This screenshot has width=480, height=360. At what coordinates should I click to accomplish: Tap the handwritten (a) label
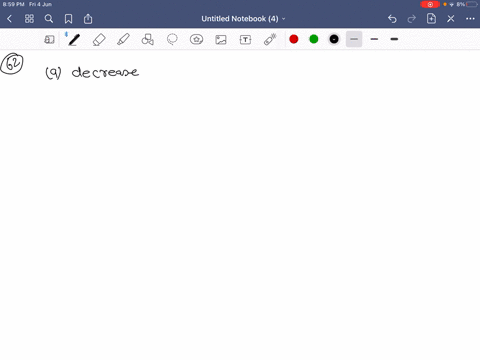coord(53,73)
